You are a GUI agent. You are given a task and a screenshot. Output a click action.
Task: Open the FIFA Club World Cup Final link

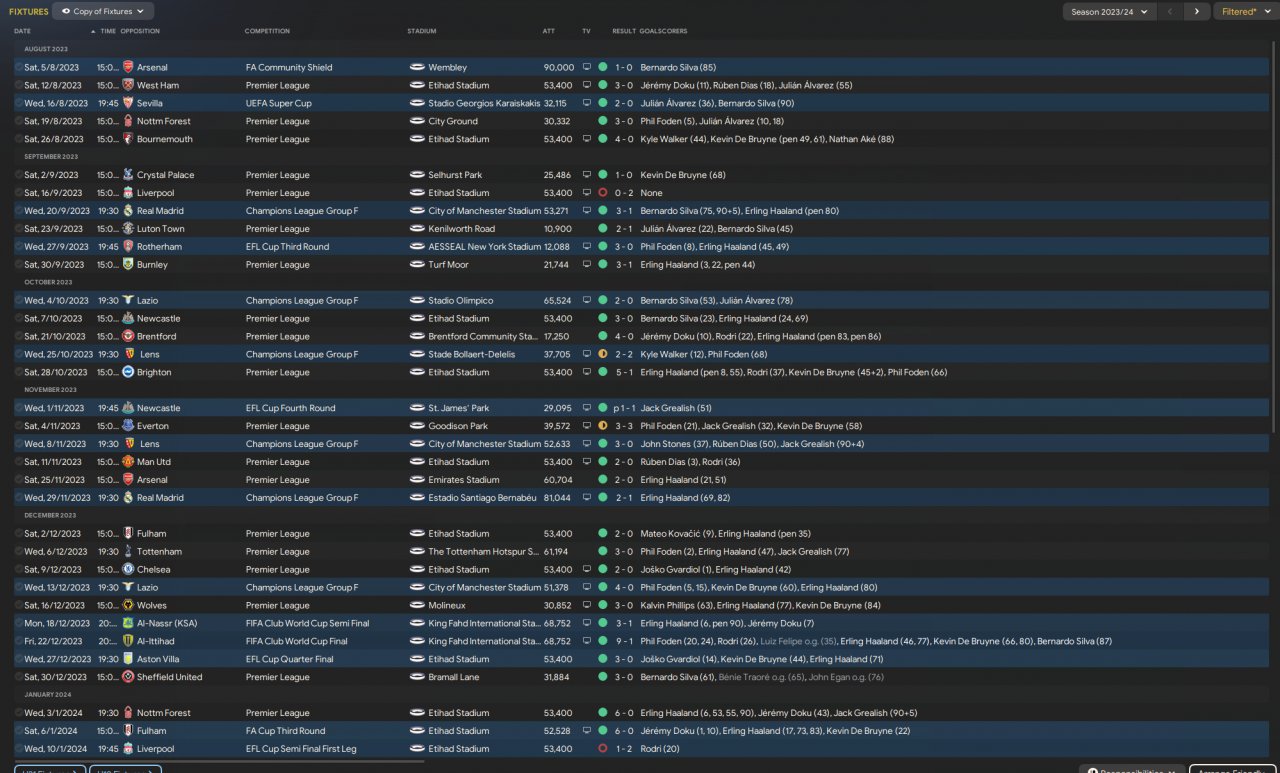(297, 642)
